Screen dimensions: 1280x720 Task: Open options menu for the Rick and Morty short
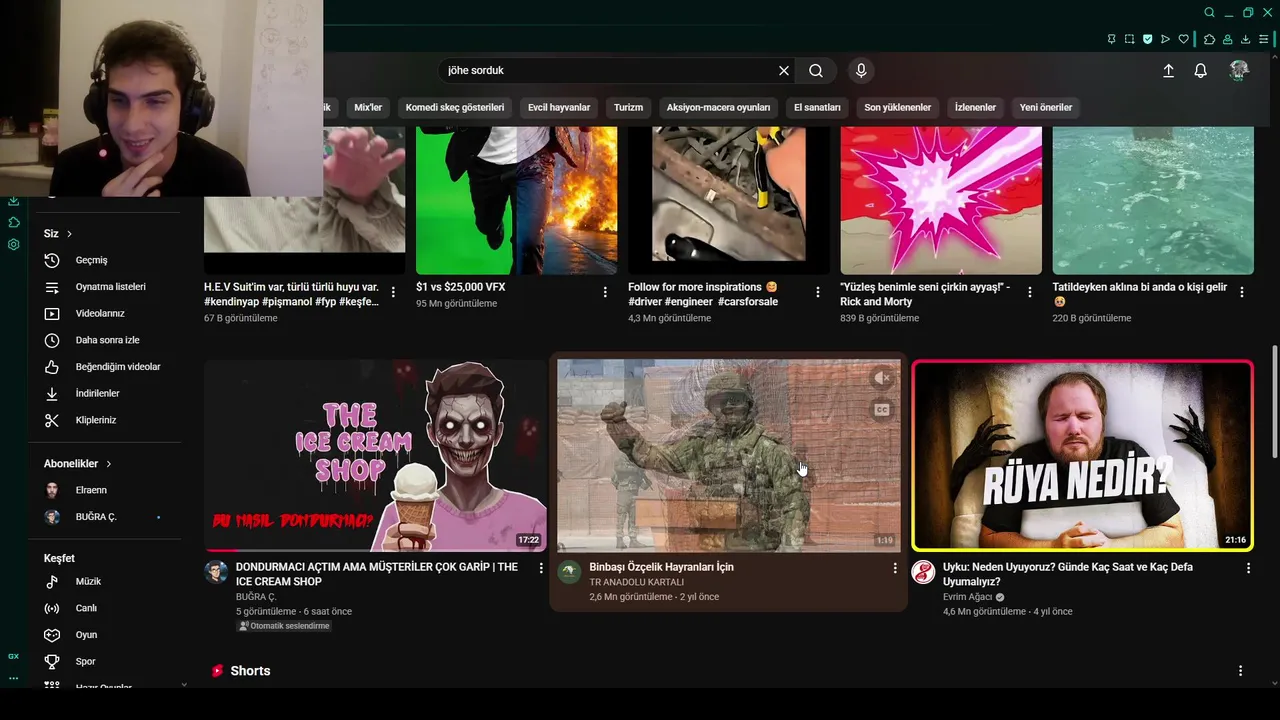click(1030, 292)
